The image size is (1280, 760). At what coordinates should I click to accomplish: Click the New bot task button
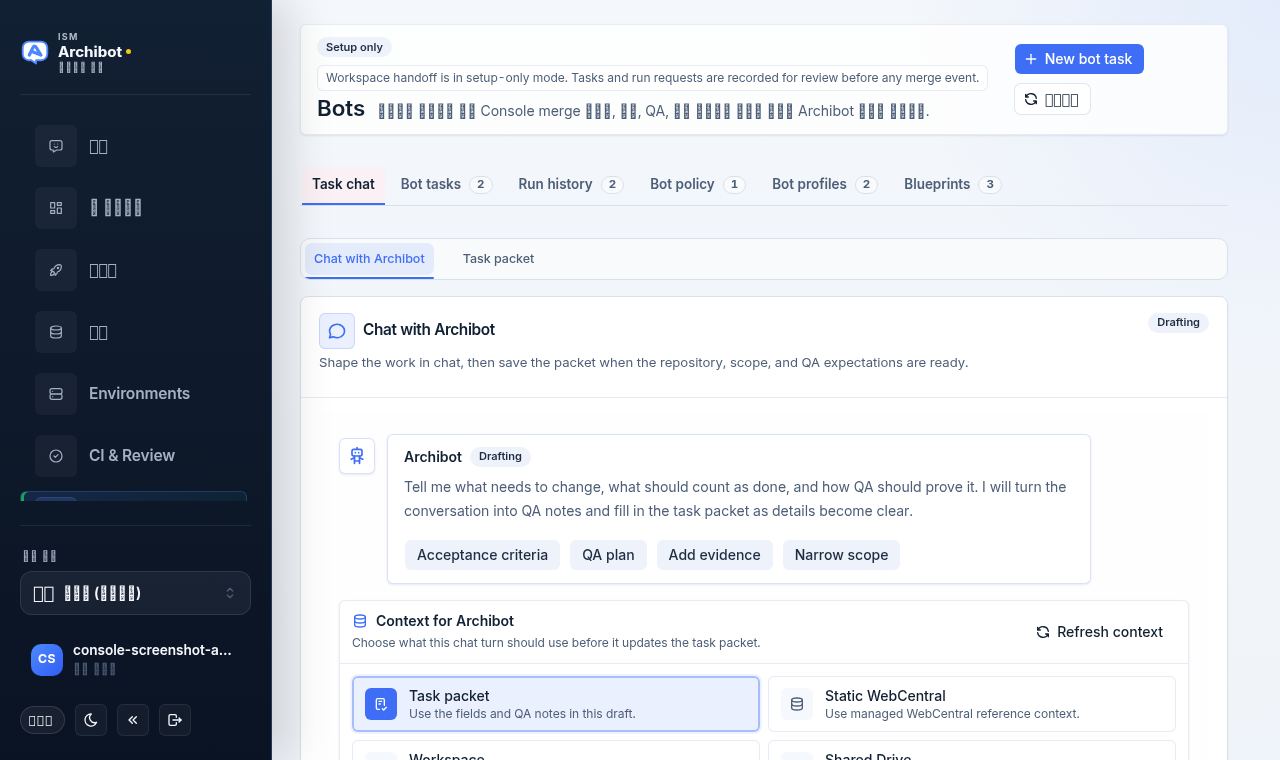1079,59
